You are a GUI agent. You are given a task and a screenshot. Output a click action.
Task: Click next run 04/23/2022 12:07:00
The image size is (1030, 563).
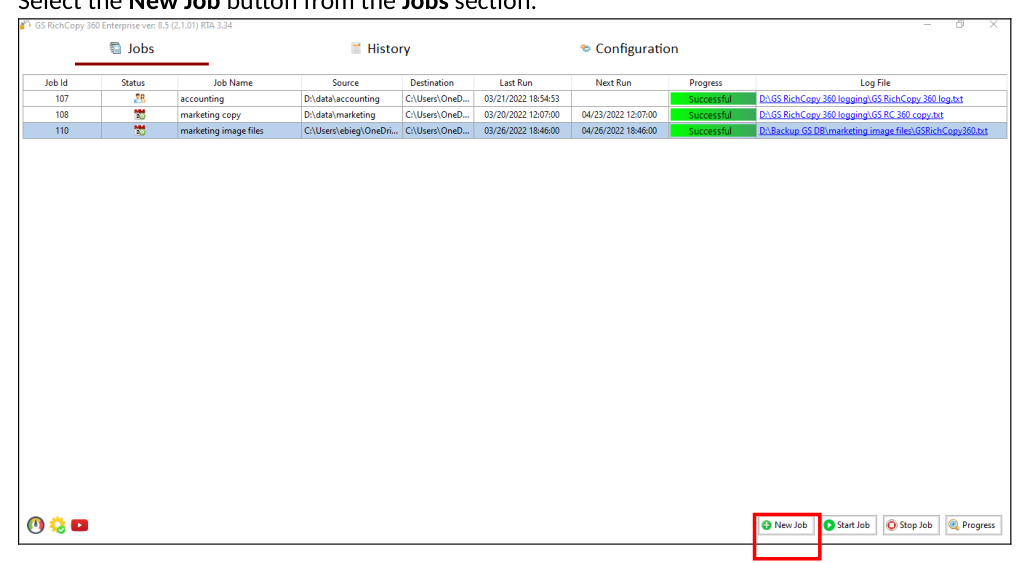coord(619,114)
